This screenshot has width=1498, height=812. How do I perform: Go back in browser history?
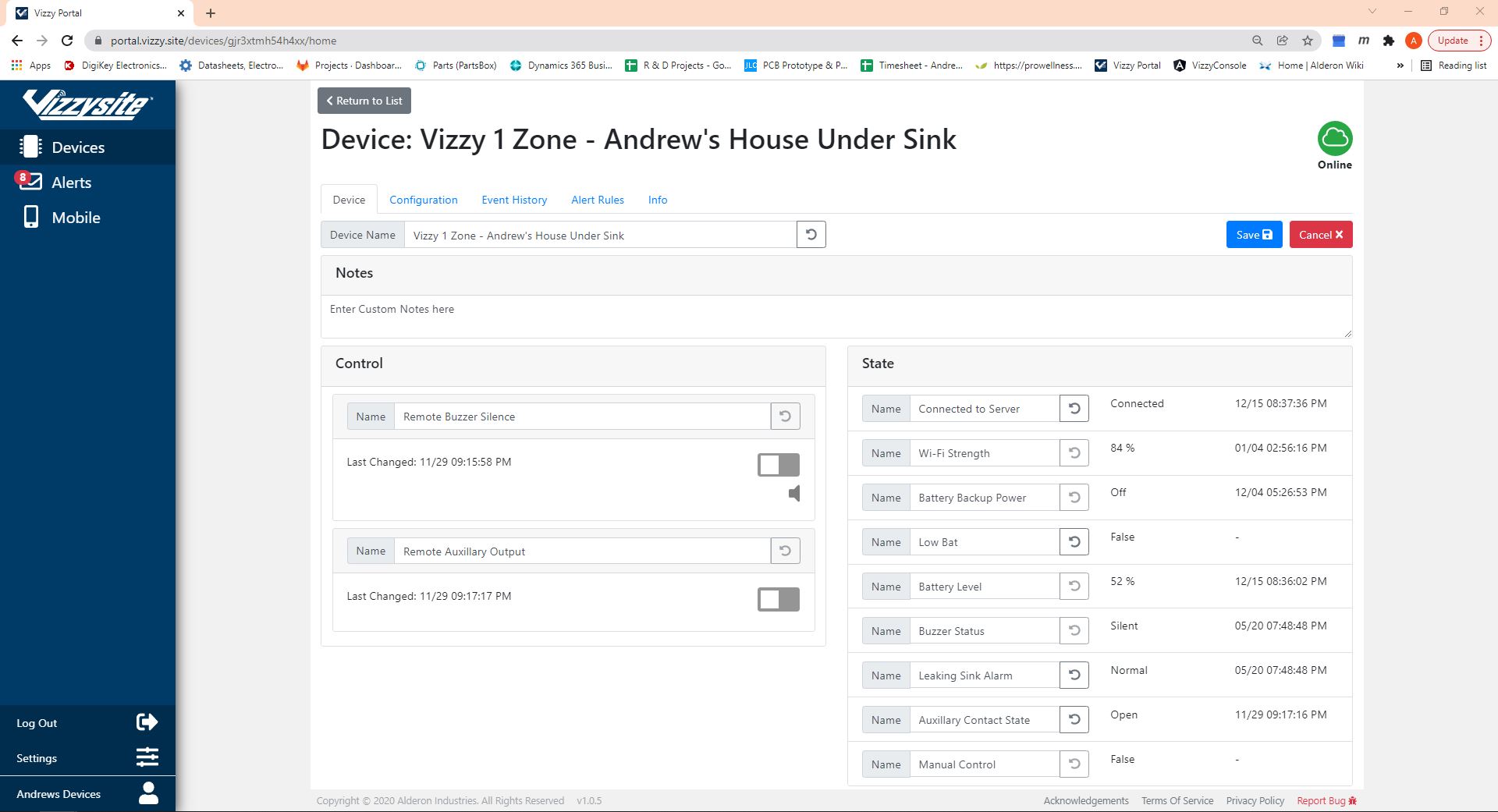point(17,41)
